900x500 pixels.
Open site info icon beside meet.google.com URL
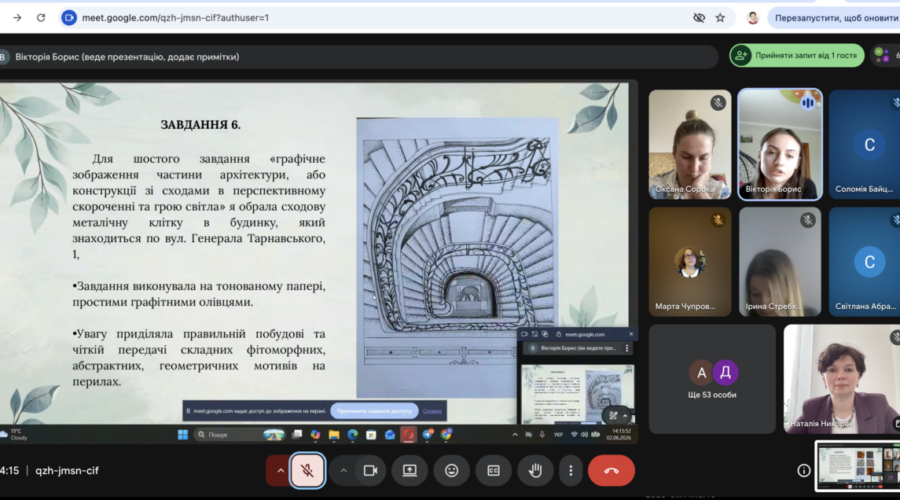tap(69, 18)
